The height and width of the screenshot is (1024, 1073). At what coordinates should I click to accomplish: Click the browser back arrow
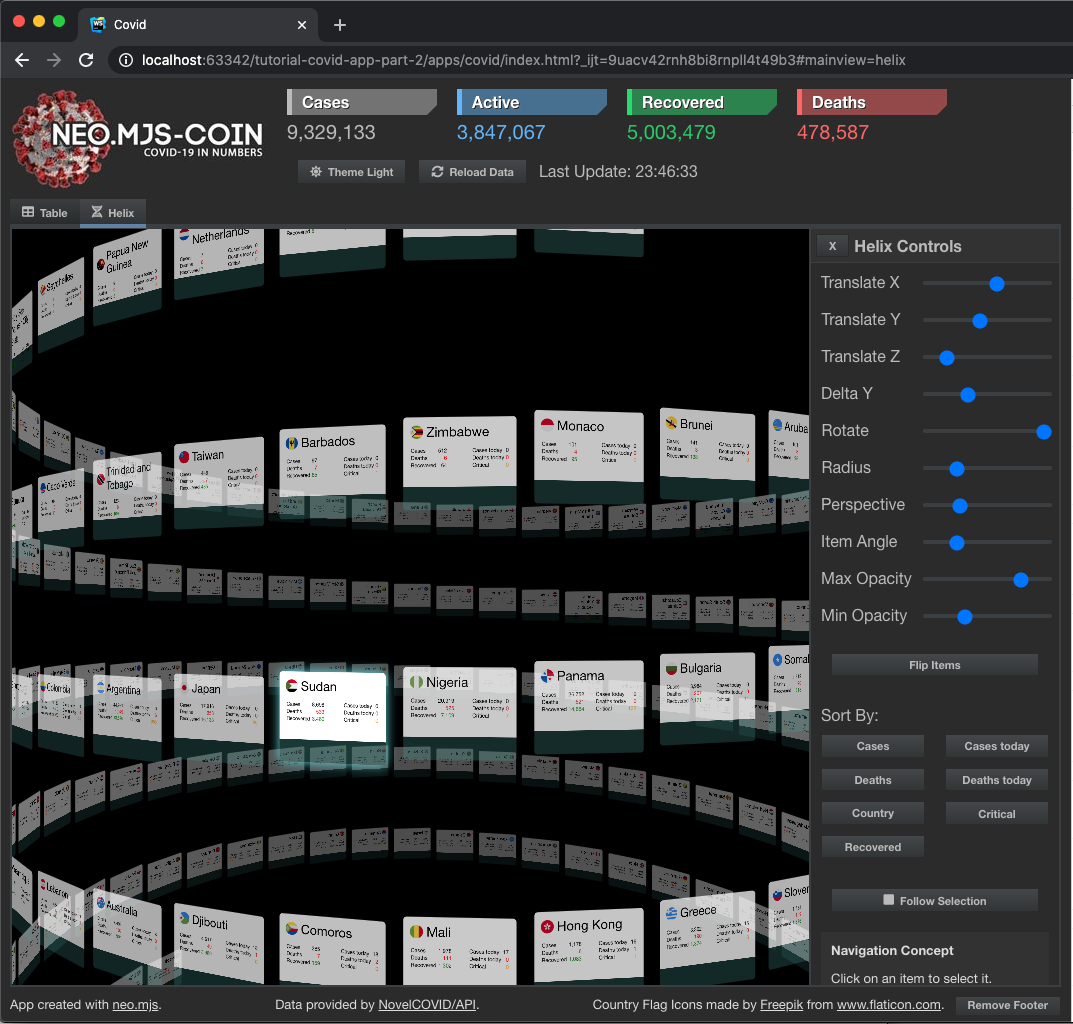click(21, 59)
